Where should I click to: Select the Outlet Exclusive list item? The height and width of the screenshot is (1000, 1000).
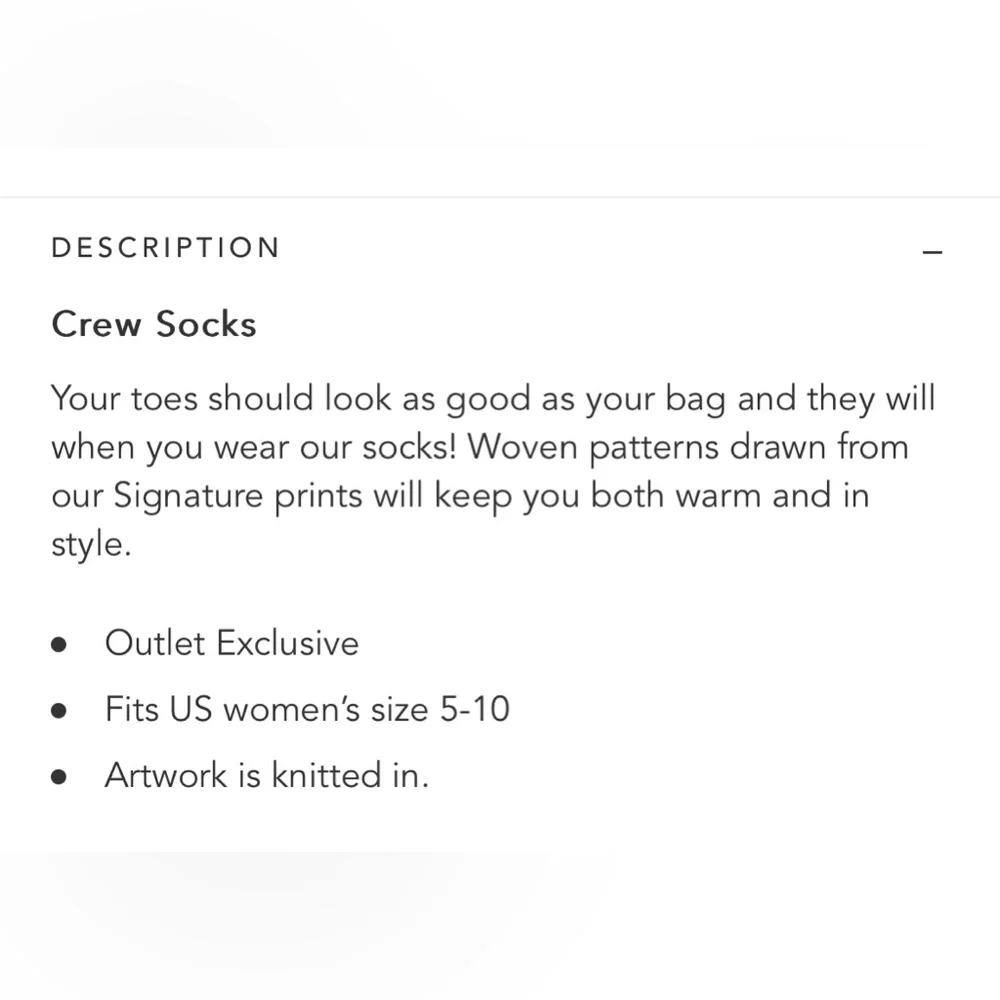pos(232,643)
